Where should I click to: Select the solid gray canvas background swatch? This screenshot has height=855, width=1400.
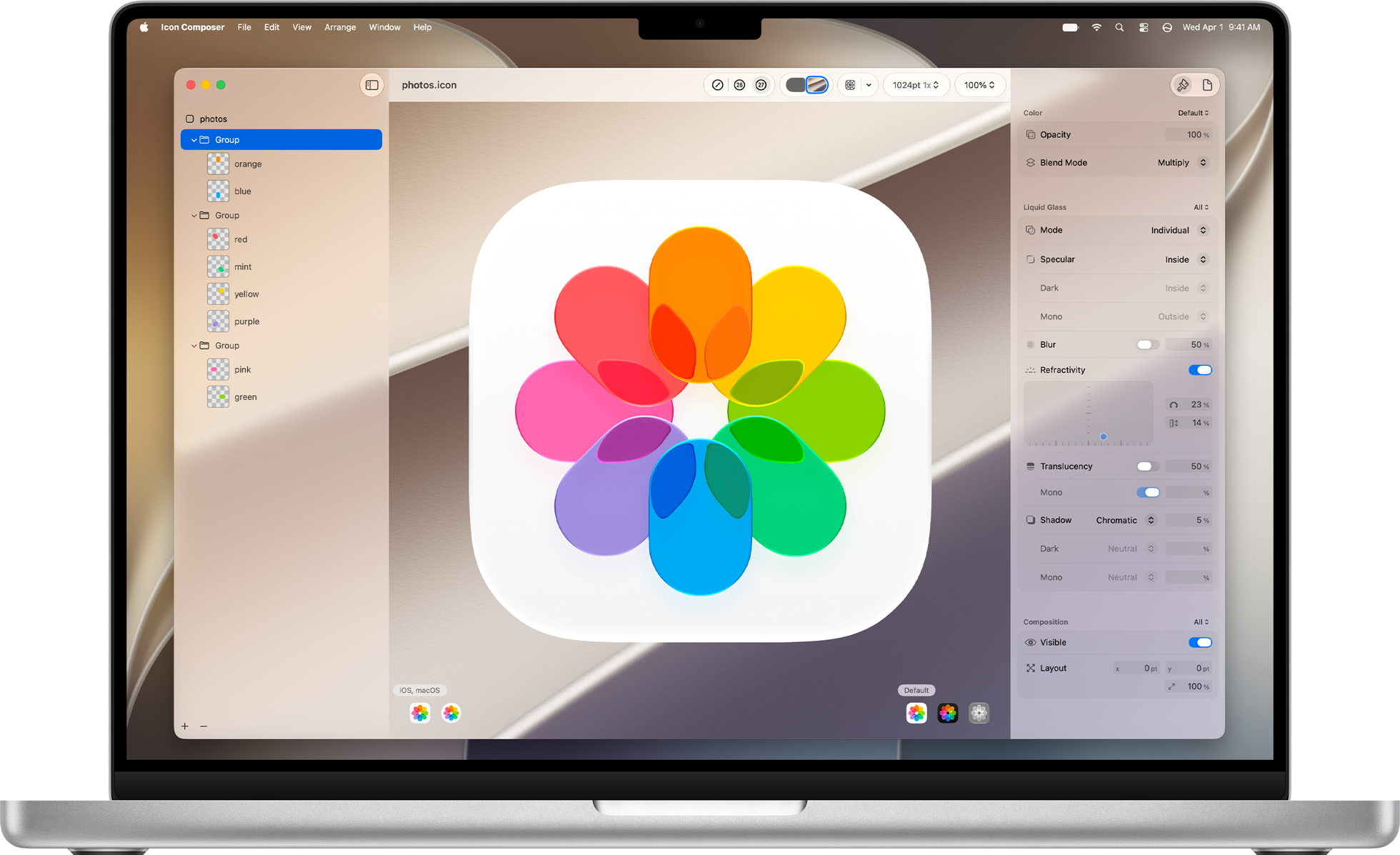point(795,85)
